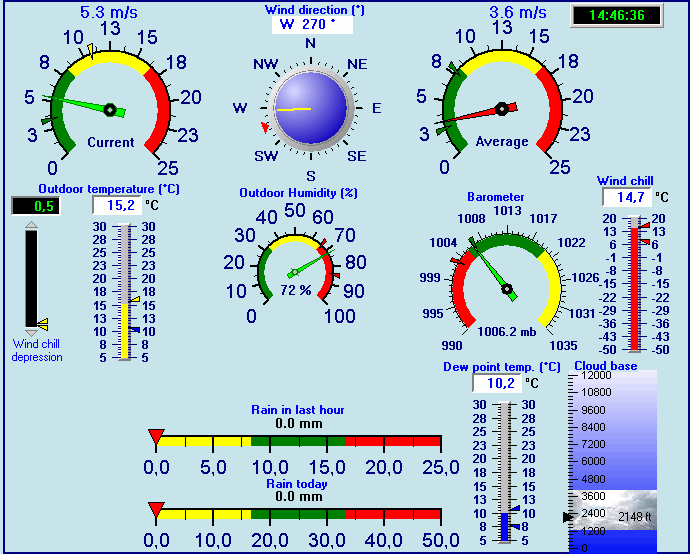Click the wind chill depression 0,5 readout
Viewport: 690px width, 554px height.
(34, 206)
